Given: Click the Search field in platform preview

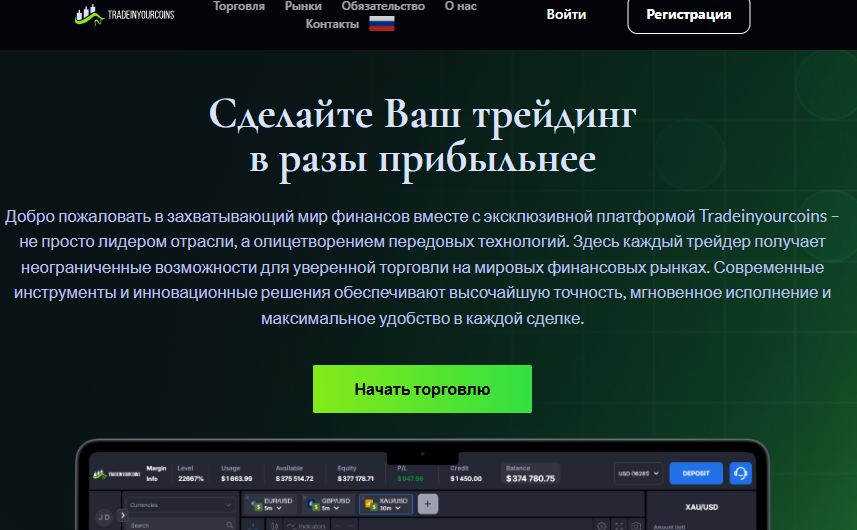Looking at the screenshot, I should click(181, 525).
